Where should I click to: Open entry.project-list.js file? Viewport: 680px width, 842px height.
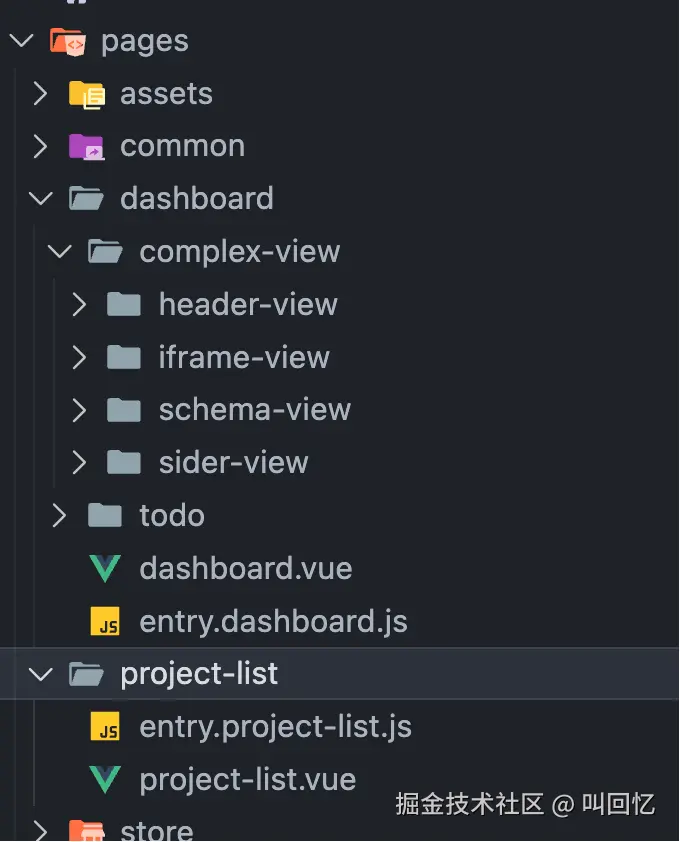pos(275,727)
